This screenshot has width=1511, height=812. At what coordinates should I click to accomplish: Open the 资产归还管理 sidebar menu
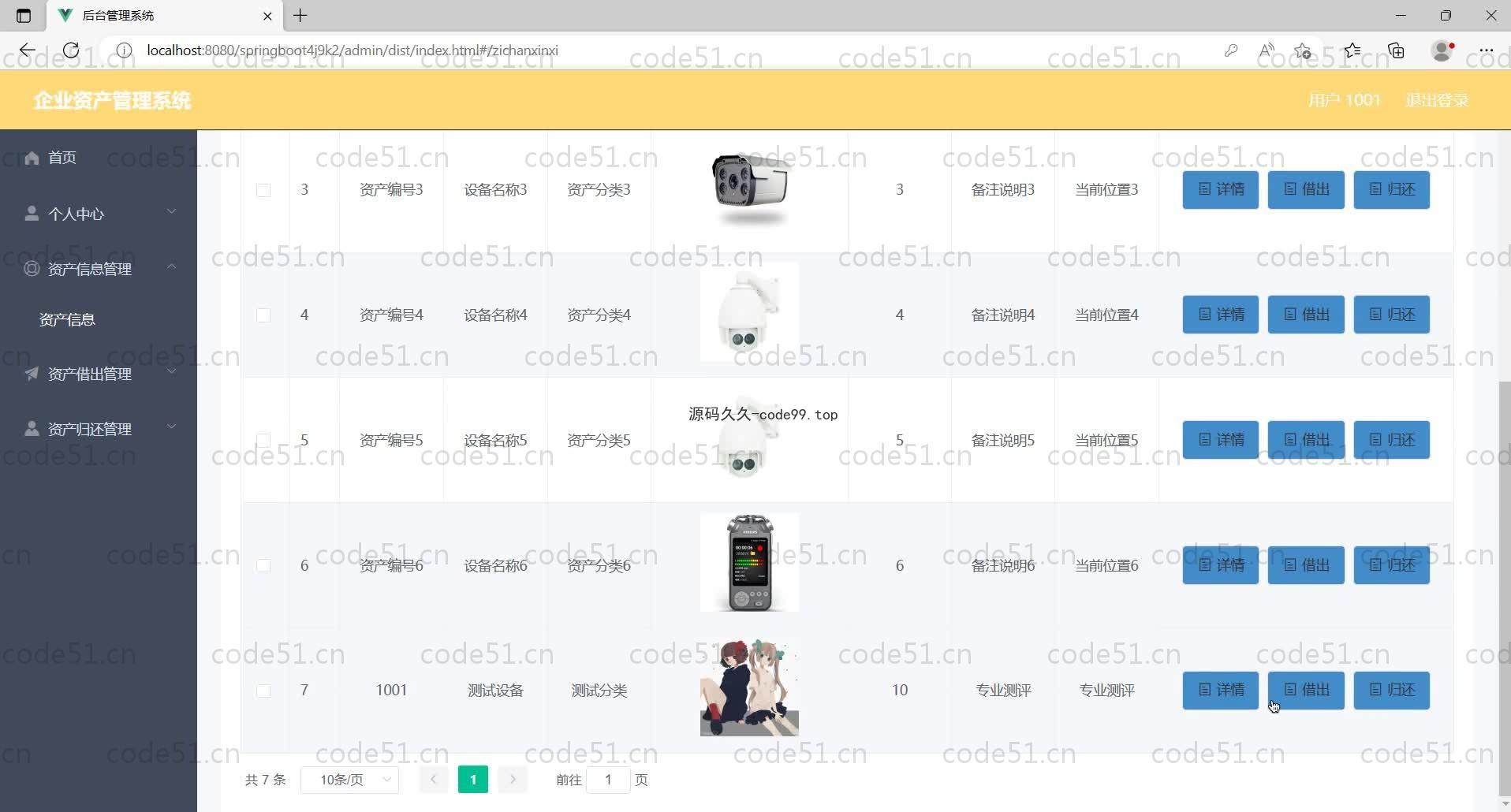pos(99,429)
